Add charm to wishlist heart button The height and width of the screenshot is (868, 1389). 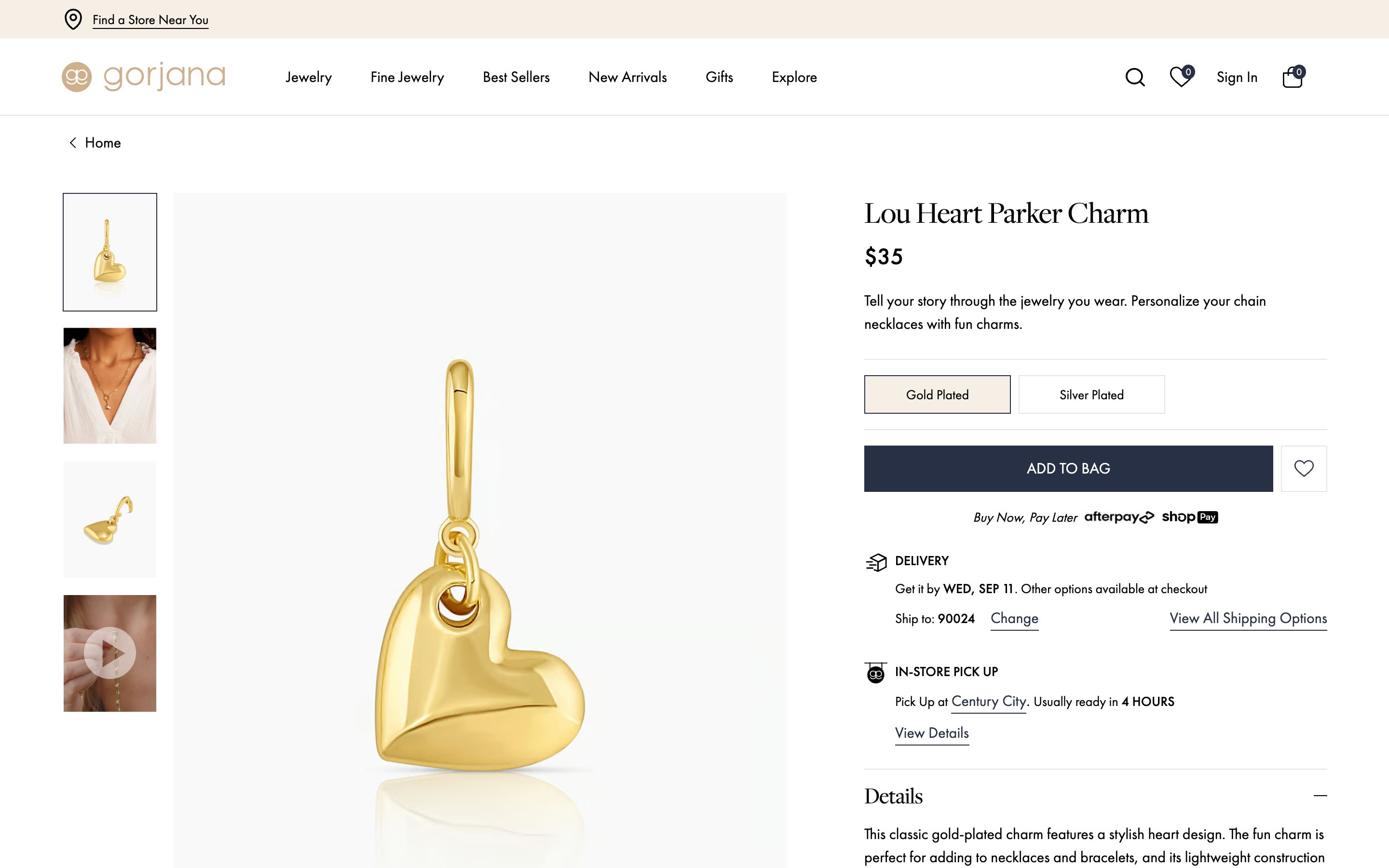(x=1304, y=468)
